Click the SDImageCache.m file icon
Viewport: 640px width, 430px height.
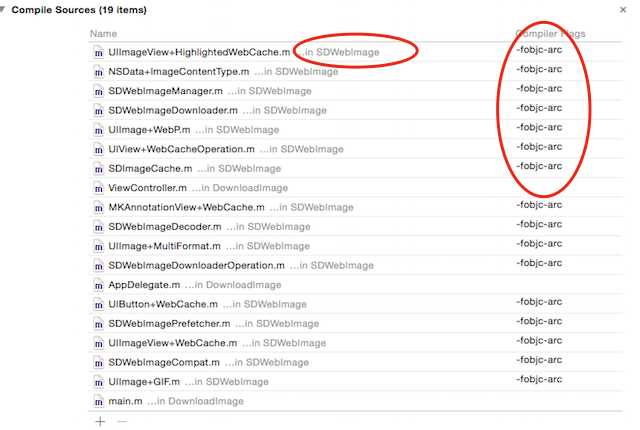pyautogui.click(x=98, y=168)
